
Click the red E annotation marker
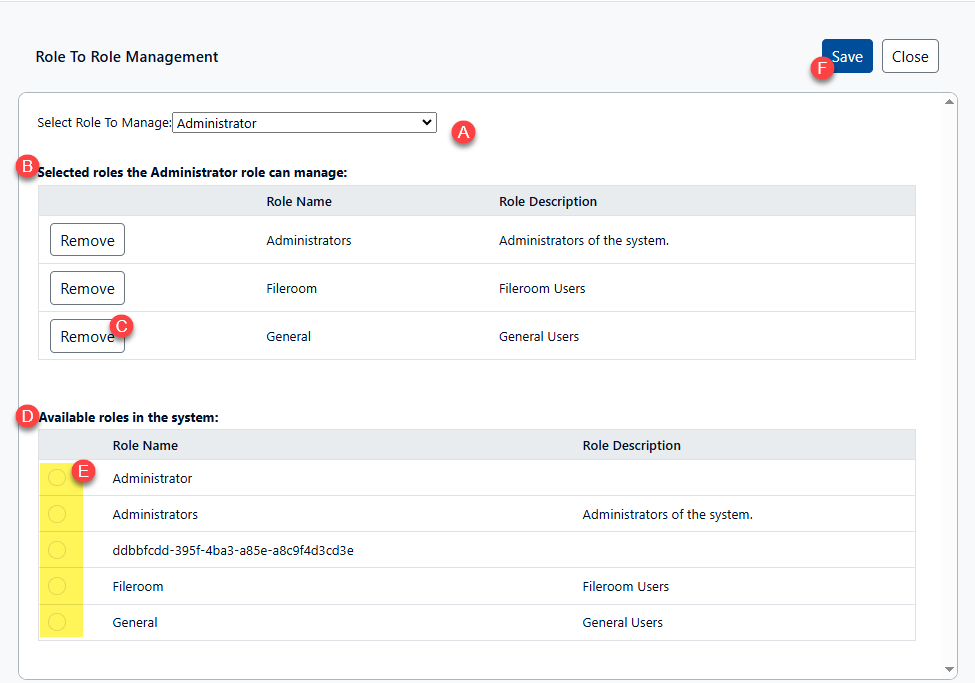(x=84, y=470)
